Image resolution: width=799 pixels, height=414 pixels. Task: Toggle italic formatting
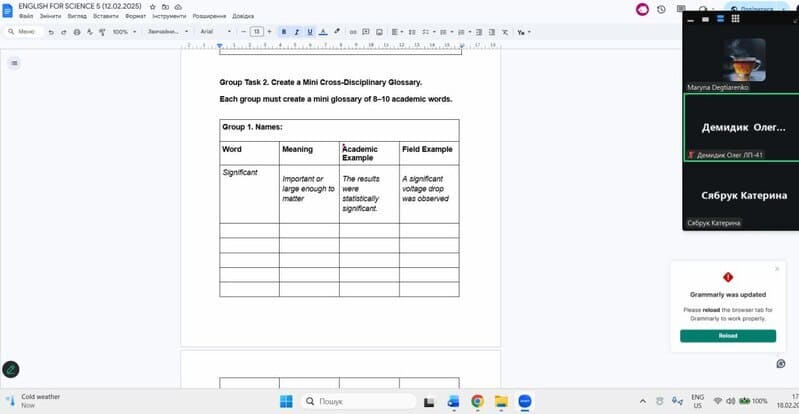297,32
